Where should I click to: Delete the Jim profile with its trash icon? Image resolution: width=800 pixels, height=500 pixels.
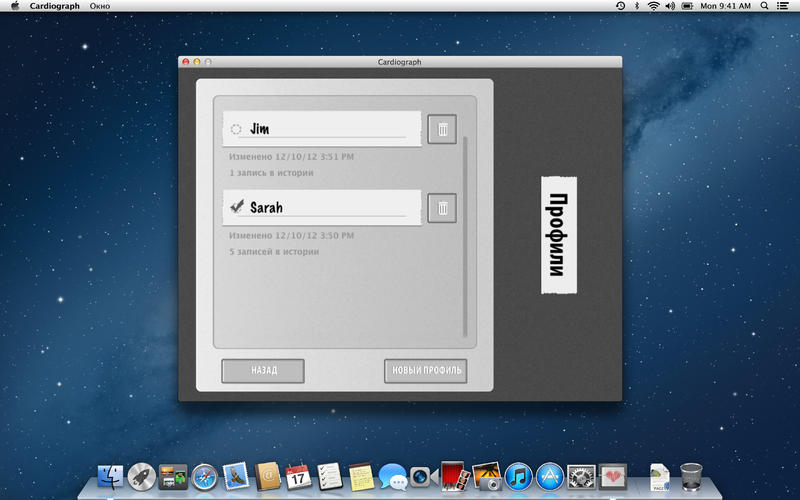point(442,129)
